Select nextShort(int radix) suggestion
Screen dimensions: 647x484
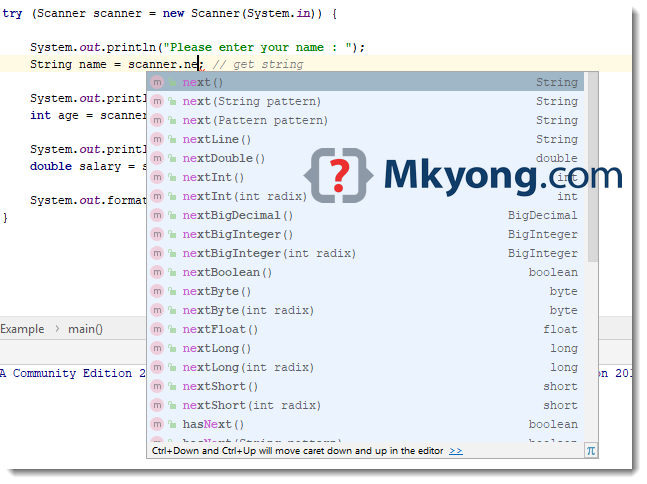[x=366, y=405]
